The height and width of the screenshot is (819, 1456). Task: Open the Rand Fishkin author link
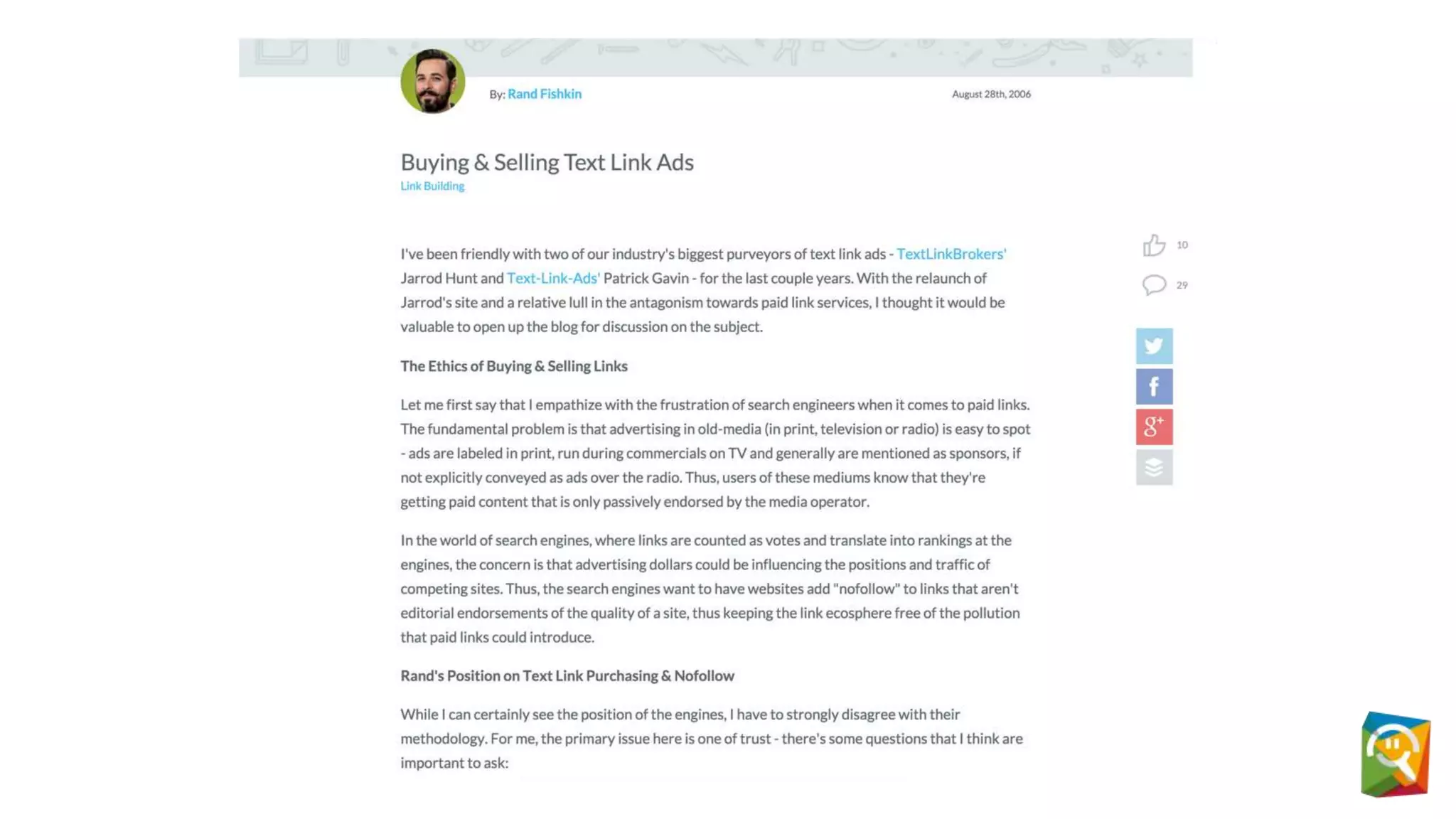tap(544, 94)
